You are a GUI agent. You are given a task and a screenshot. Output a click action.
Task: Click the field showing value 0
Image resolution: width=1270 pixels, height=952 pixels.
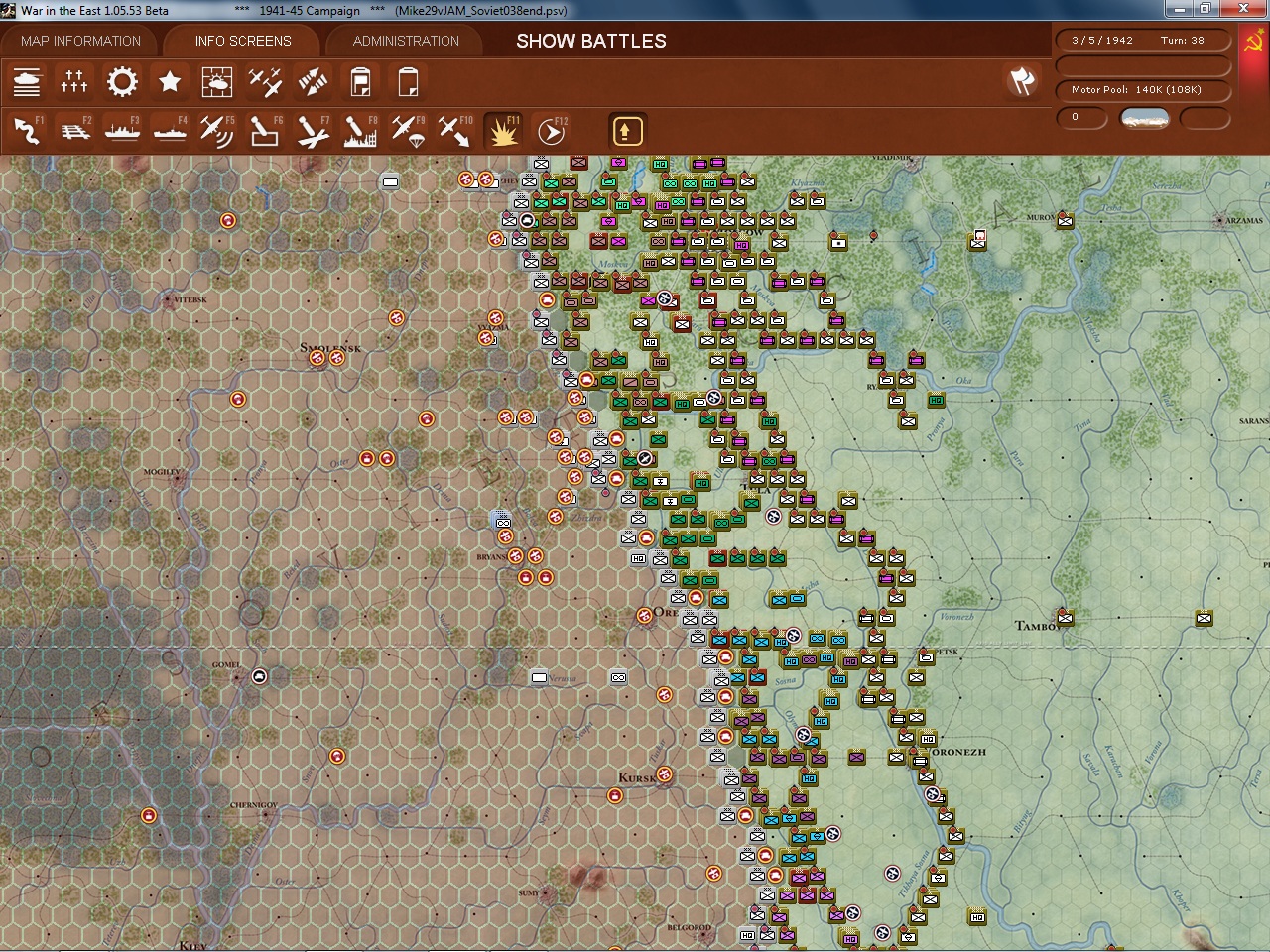(1081, 118)
